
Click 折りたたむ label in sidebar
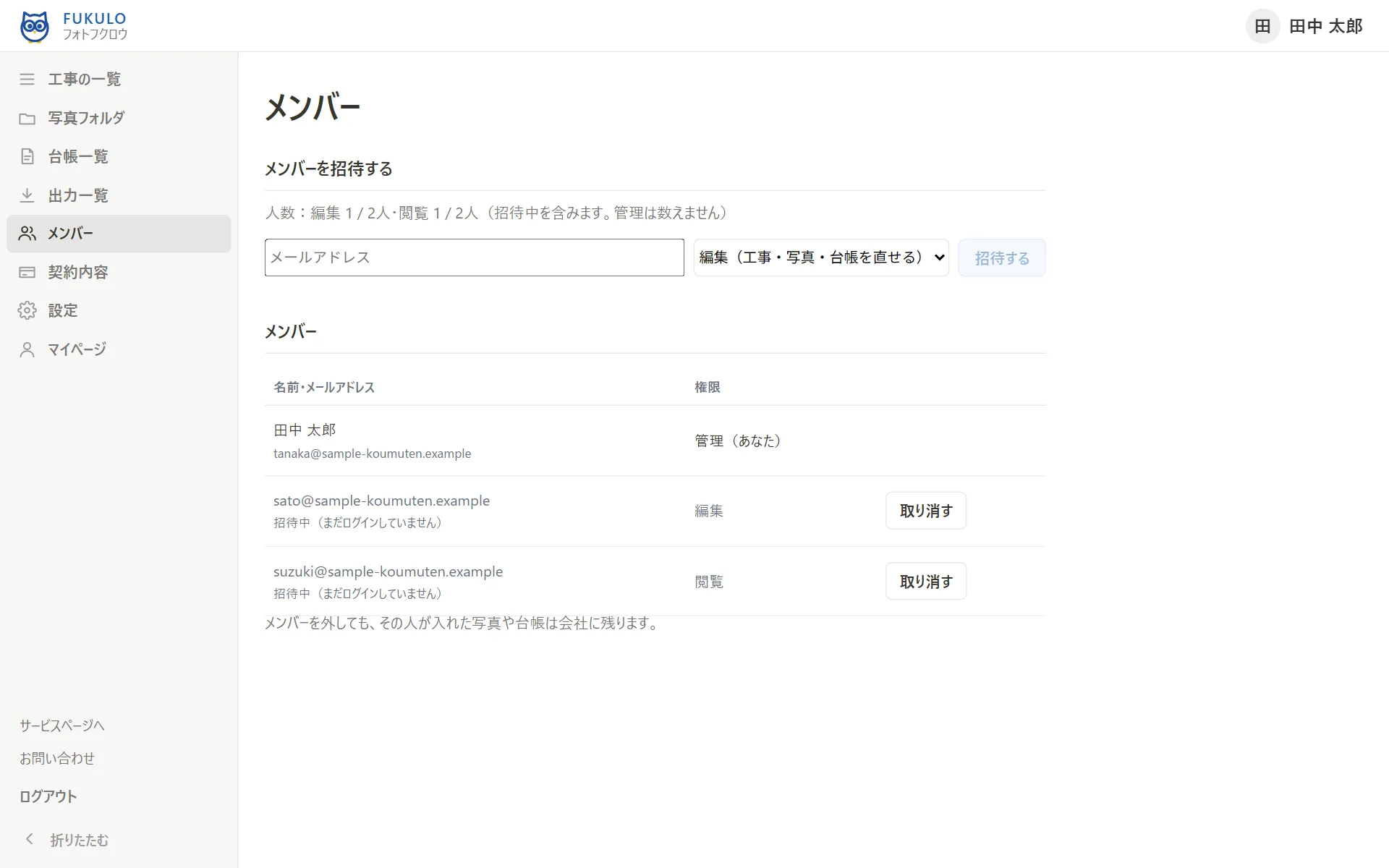pos(80,840)
